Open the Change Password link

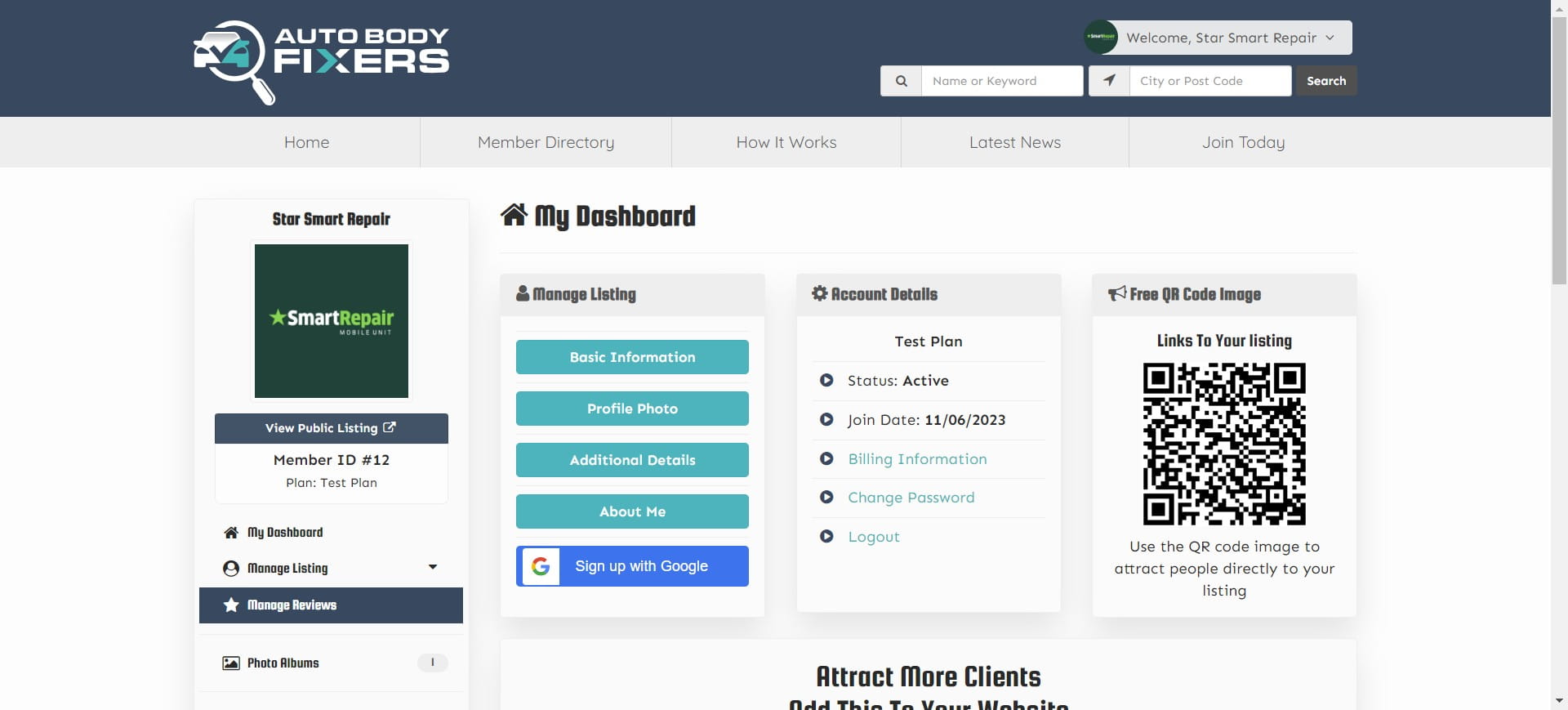[911, 498]
